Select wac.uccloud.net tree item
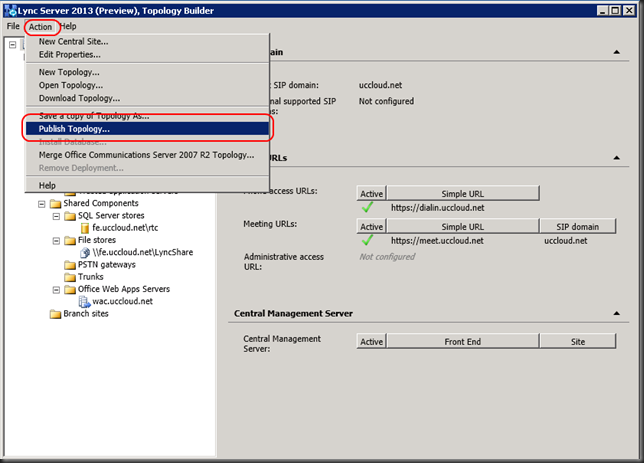This screenshot has height=463, width=644. (123, 302)
